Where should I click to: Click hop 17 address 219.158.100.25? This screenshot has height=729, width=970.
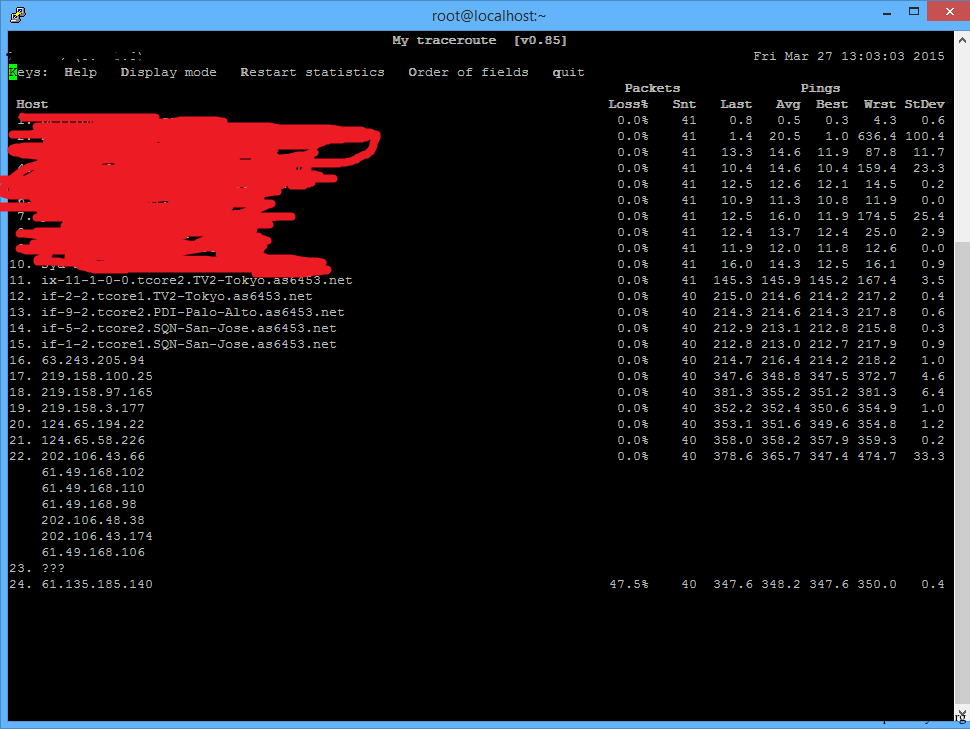pos(97,376)
